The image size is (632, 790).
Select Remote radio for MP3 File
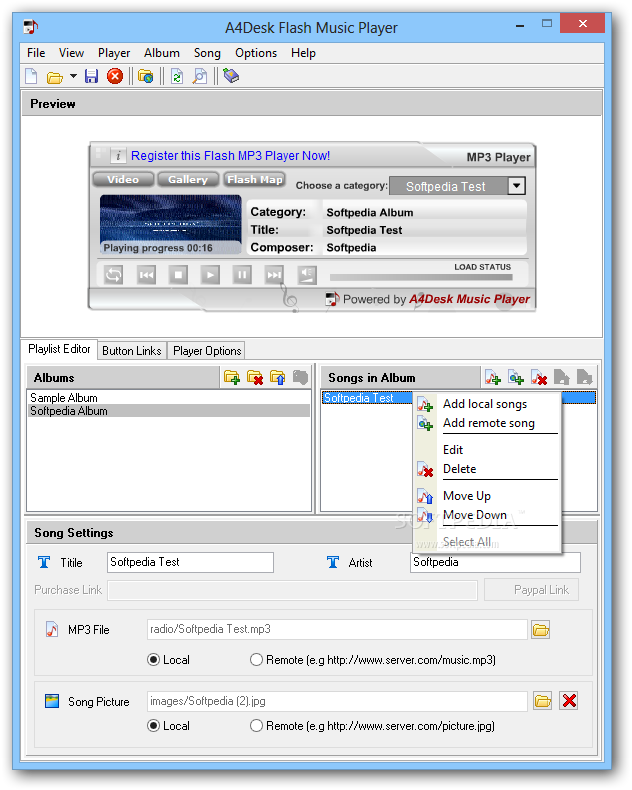pyautogui.click(x=257, y=660)
